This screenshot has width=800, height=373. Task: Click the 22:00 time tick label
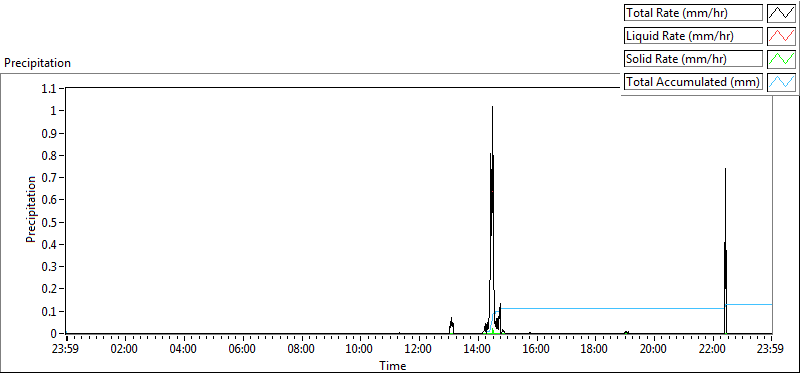pyautogui.click(x=712, y=350)
